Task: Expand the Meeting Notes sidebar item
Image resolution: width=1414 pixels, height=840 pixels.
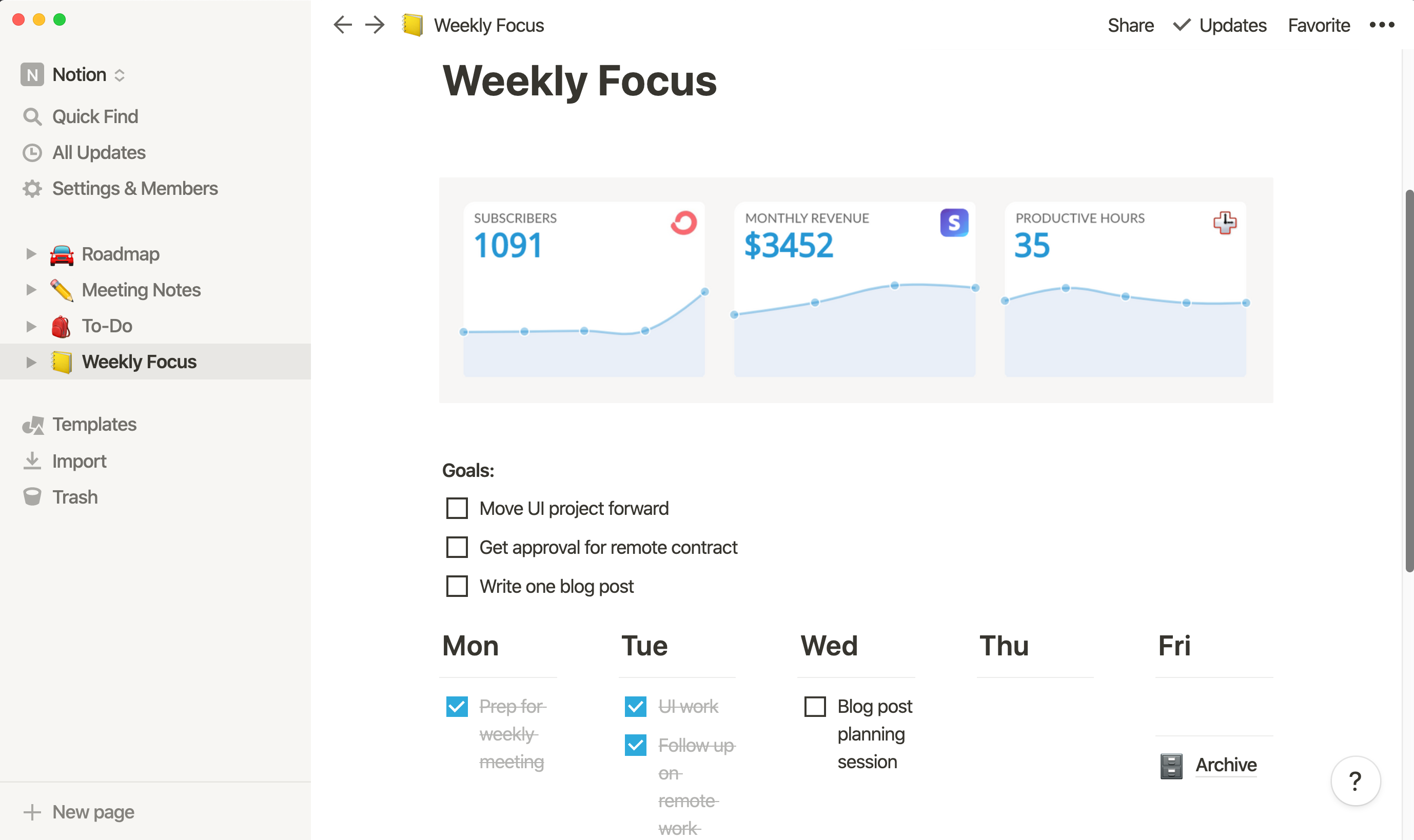Action: pos(30,289)
